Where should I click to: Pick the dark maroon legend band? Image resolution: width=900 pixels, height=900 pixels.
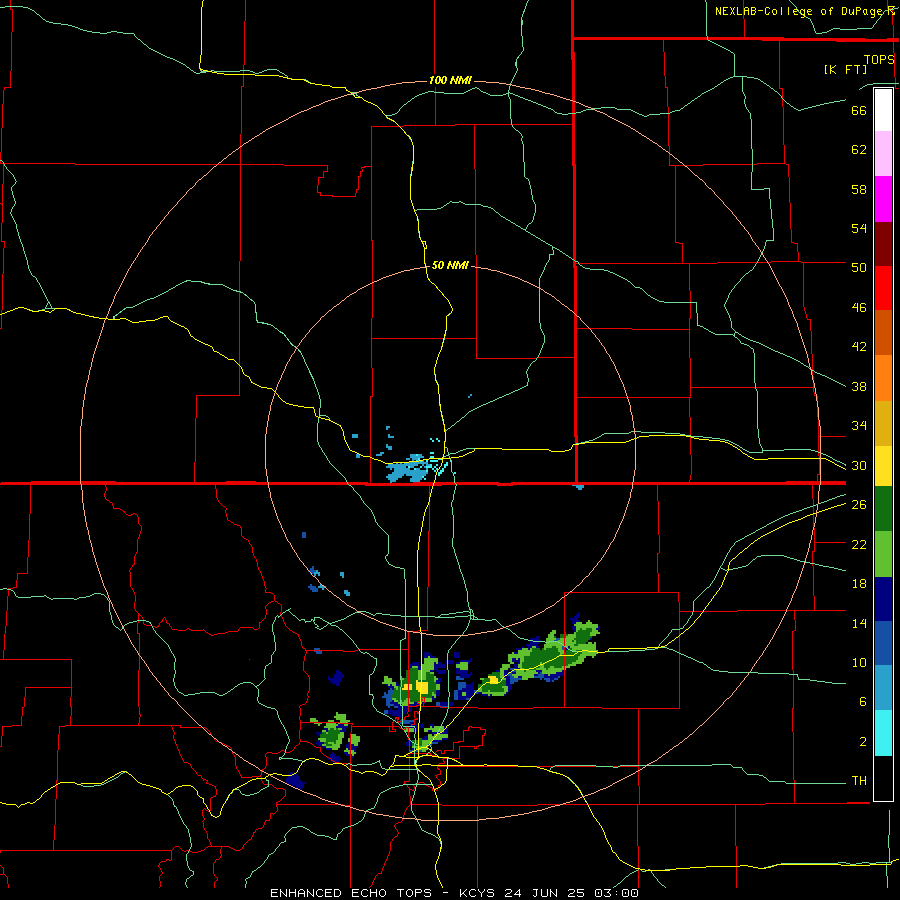pos(883,244)
